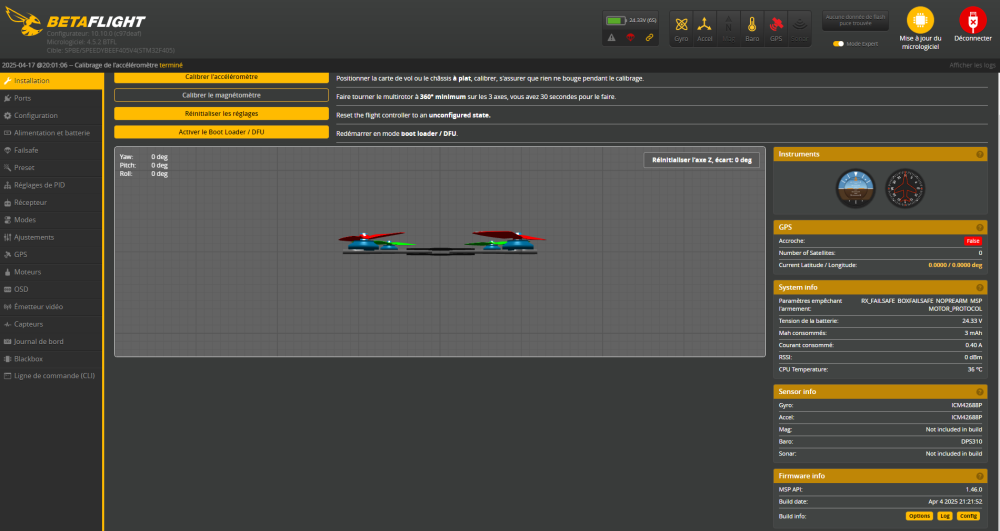This screenshot has height=531, width=1000.
Task: Open help icon on GPS panel header
Action: 979,227
